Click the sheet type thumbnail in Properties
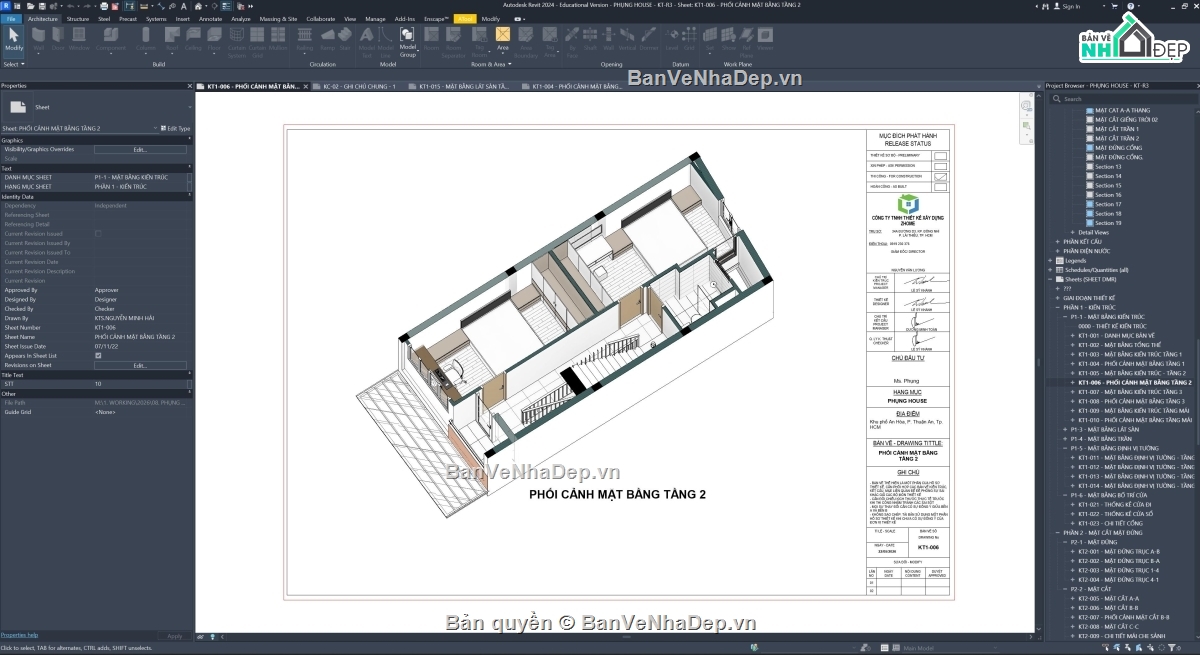1200x655 pixels. (17, 106)
